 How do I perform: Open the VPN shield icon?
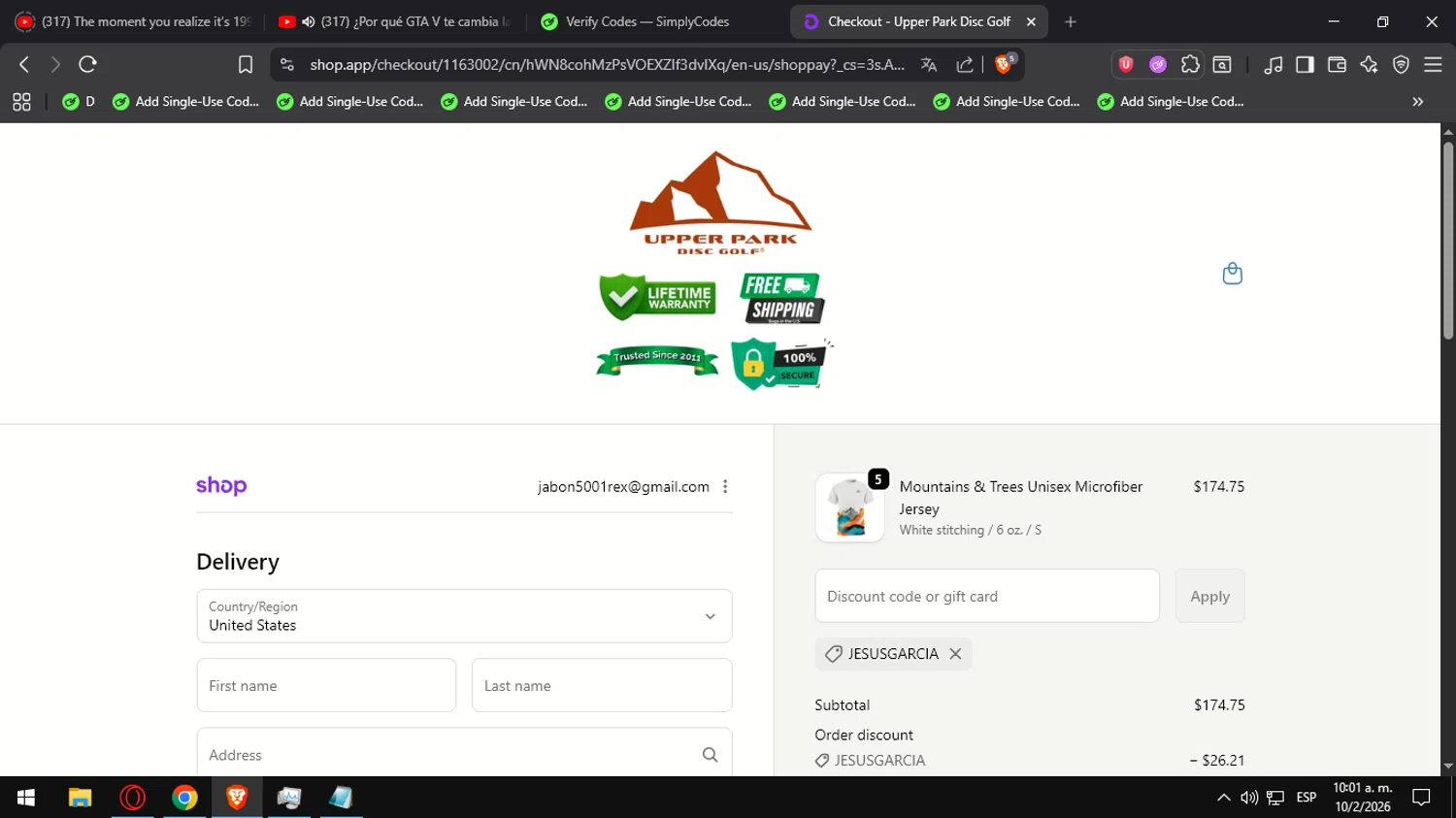click(1401, 64)
